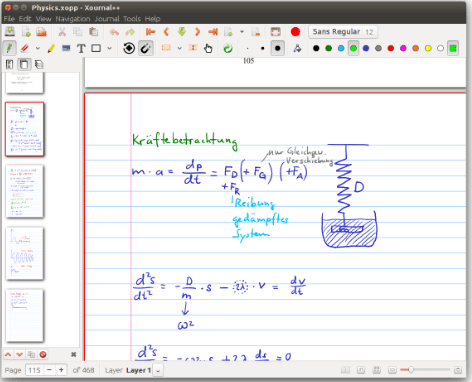Expand the draw rectangle shape dropdown arrow
Viewport: 472px width, 382px height.
(x=109, y=49)
